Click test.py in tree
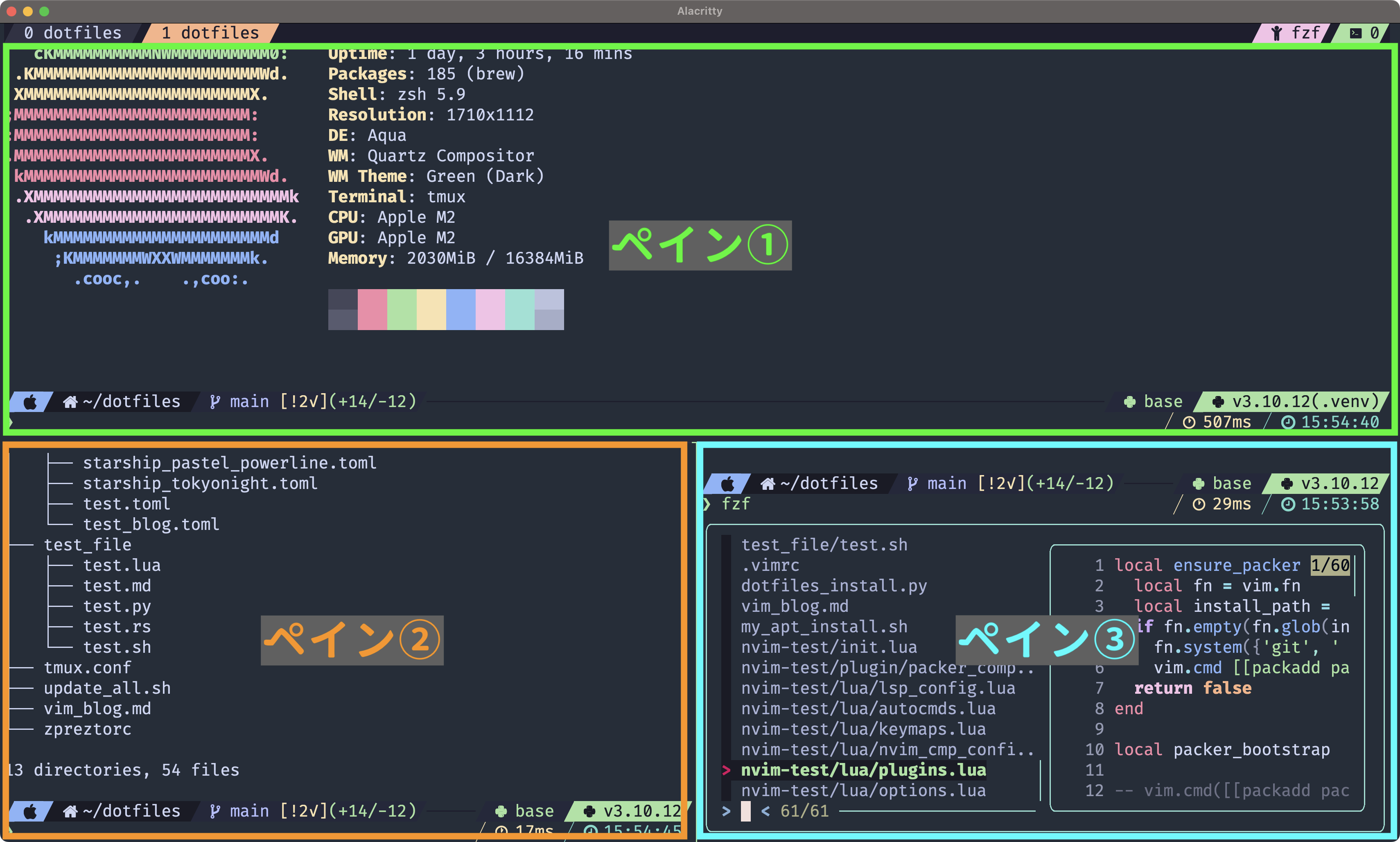The image size is (1400, 842). point(117,606)
